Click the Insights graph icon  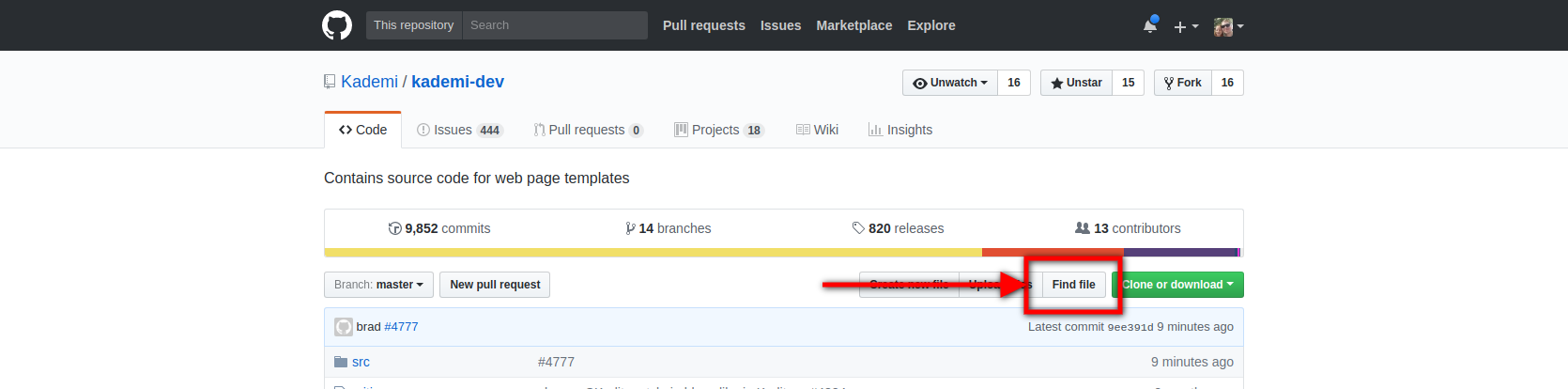pos(875,130)
